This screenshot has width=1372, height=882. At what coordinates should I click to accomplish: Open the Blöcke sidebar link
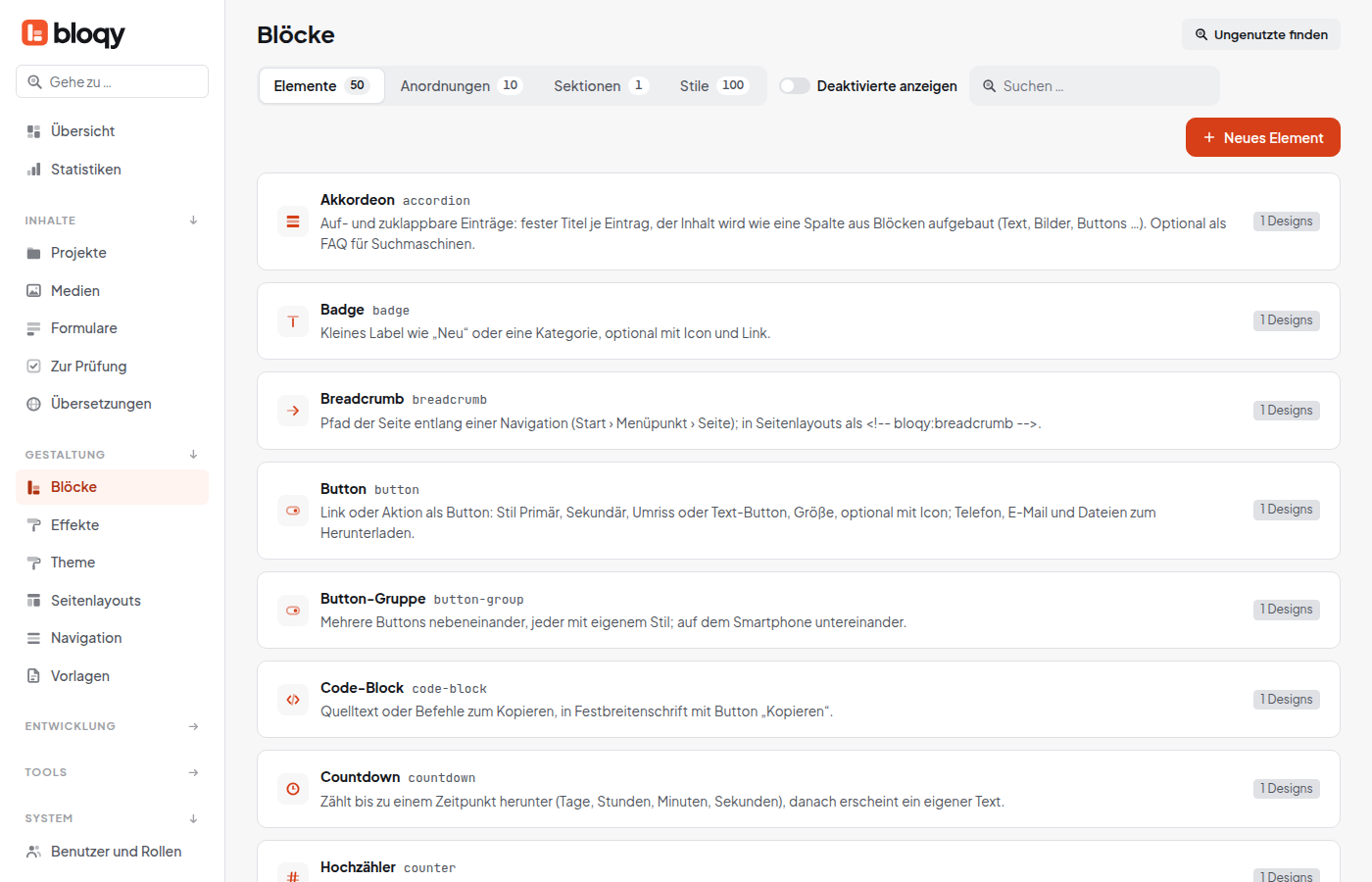[x=112, y=487]
